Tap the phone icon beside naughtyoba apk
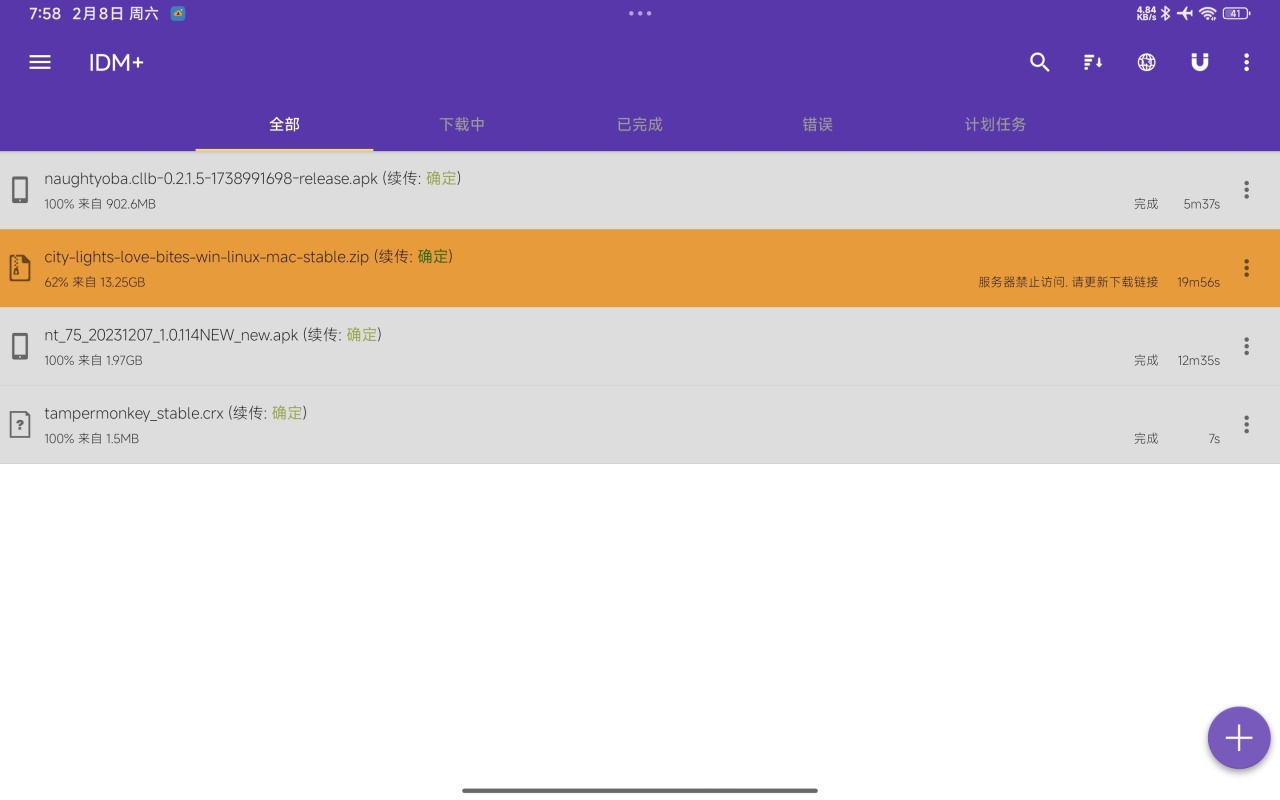 point(20,190)
